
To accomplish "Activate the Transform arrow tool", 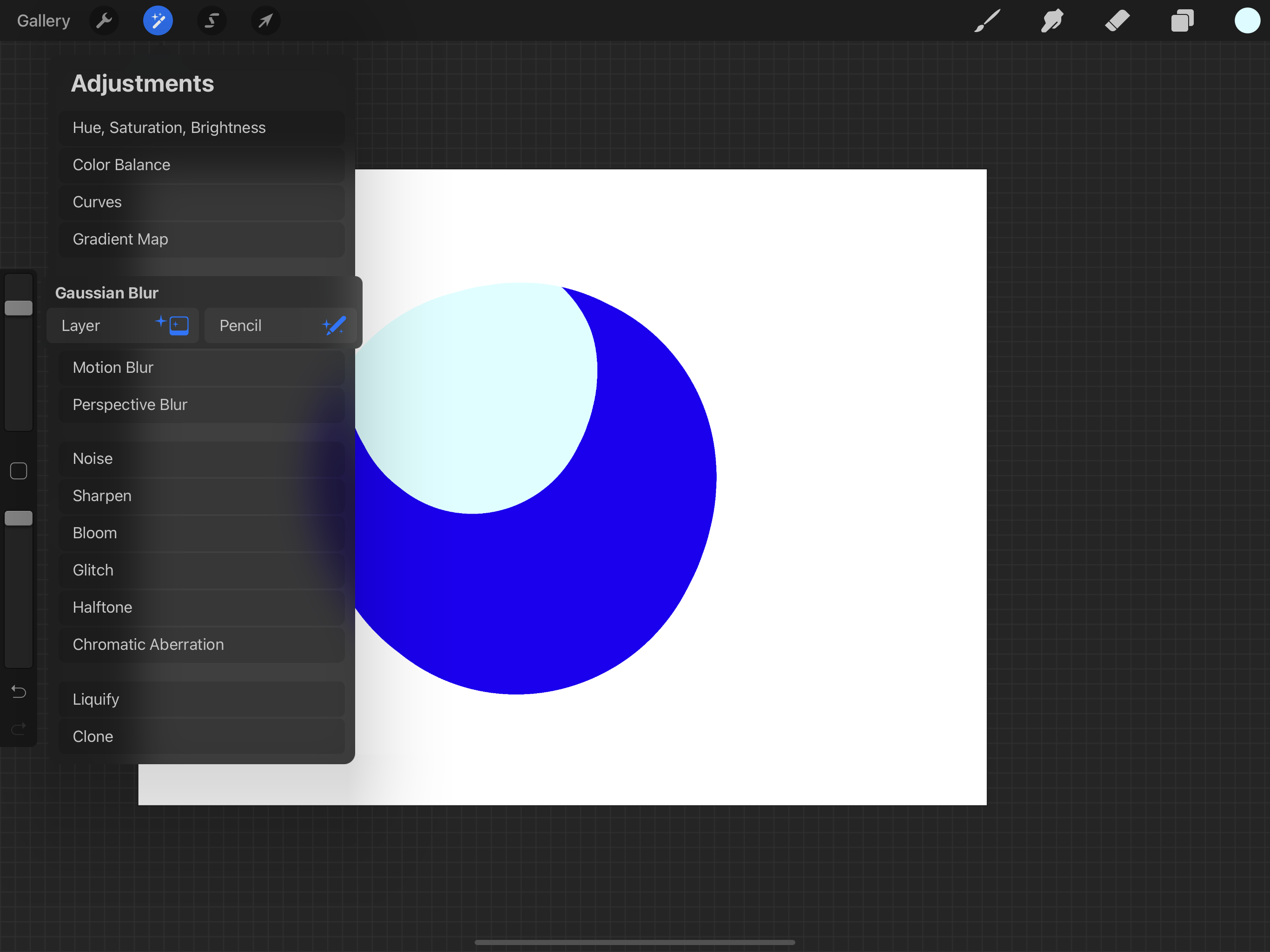I will click(x=265, y=21).
